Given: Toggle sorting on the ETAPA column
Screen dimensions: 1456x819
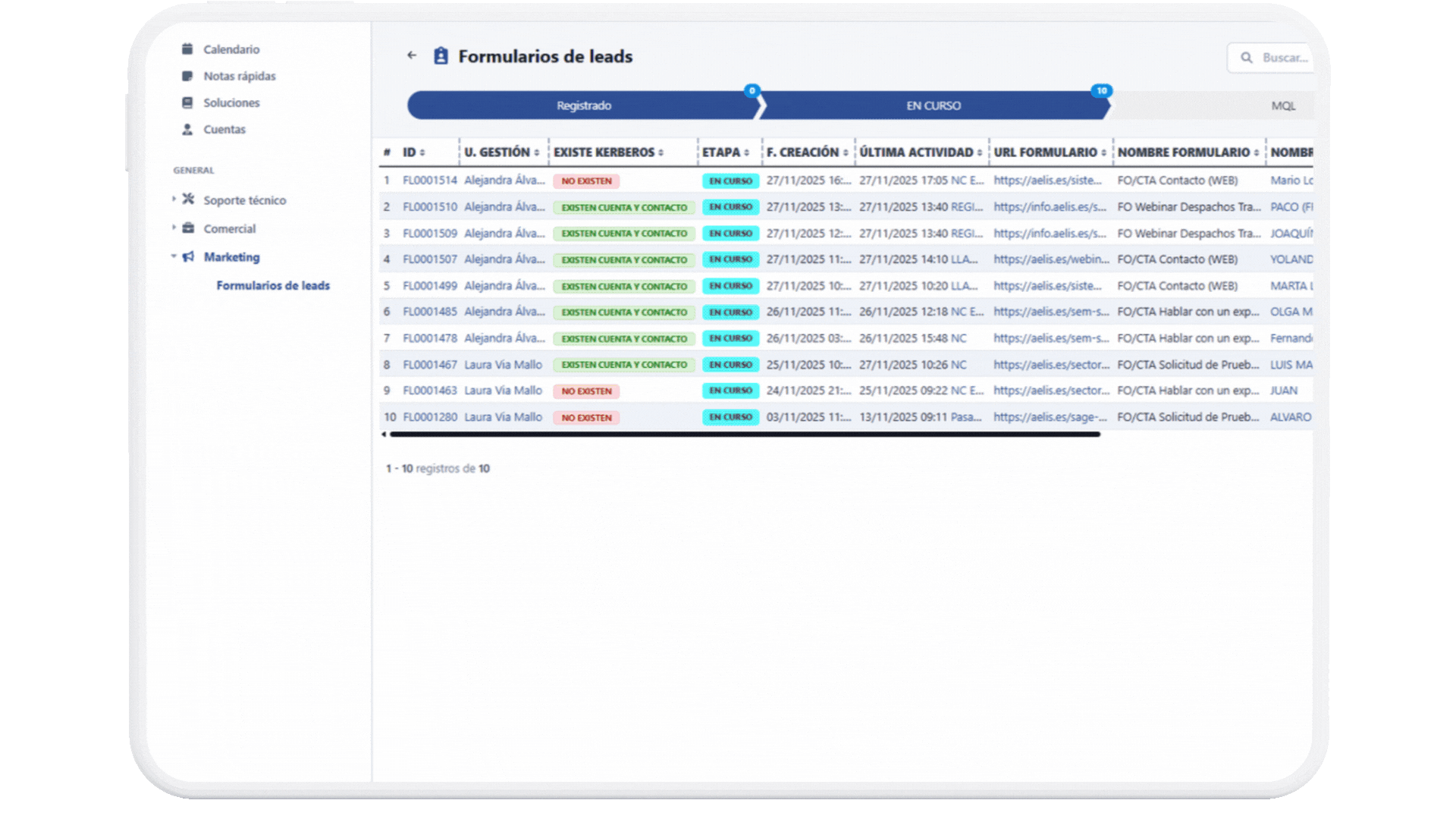Looking at the screenshot, I should [x=747, y=152].
